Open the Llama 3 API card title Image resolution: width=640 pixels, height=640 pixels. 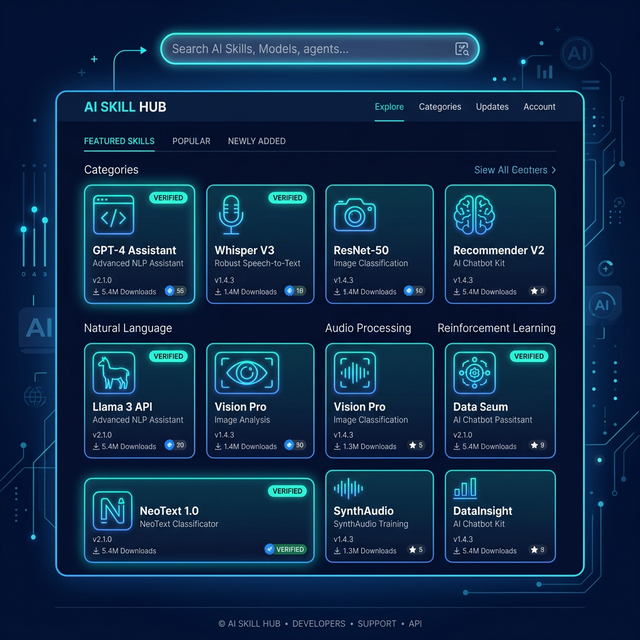point(122,407)
